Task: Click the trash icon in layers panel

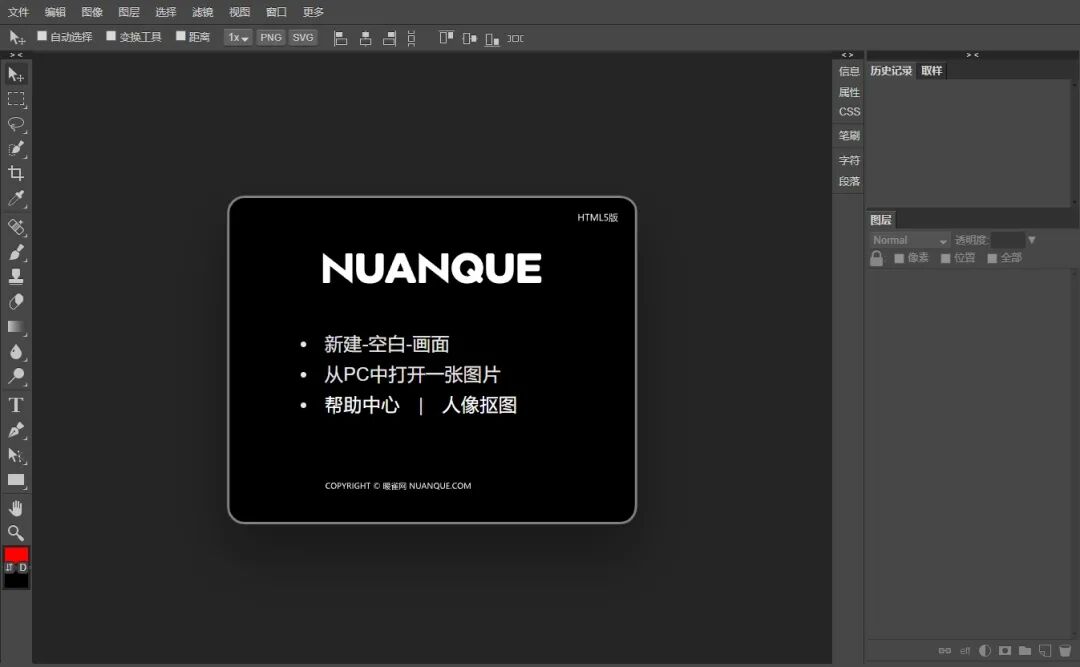Action: 1065,650
